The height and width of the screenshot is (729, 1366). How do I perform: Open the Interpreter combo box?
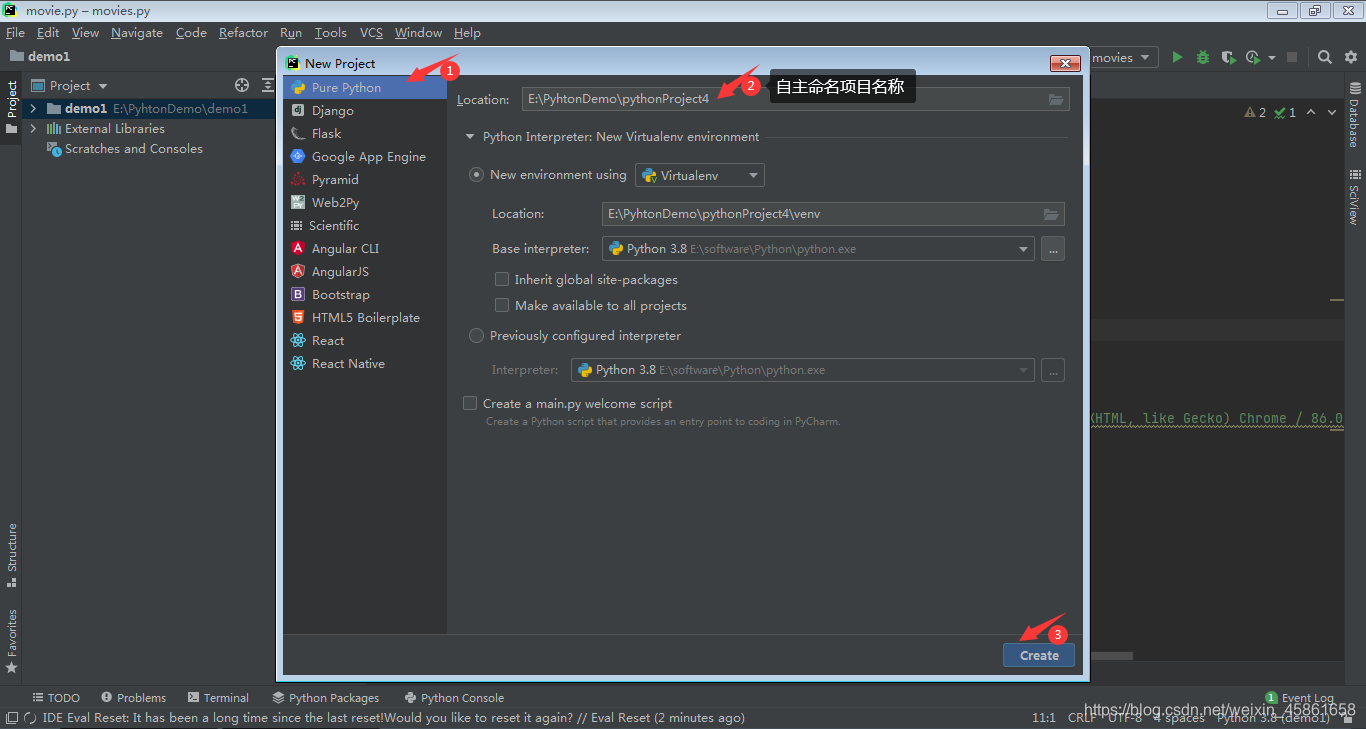click(x=802, y=370)
